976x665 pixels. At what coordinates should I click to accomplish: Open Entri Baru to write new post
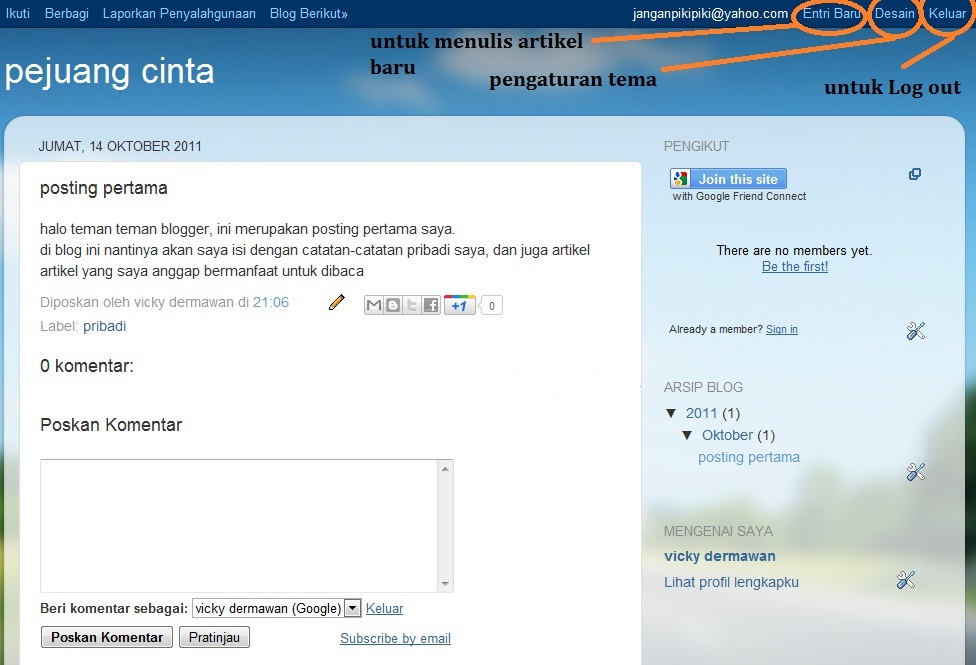(832, 13)
